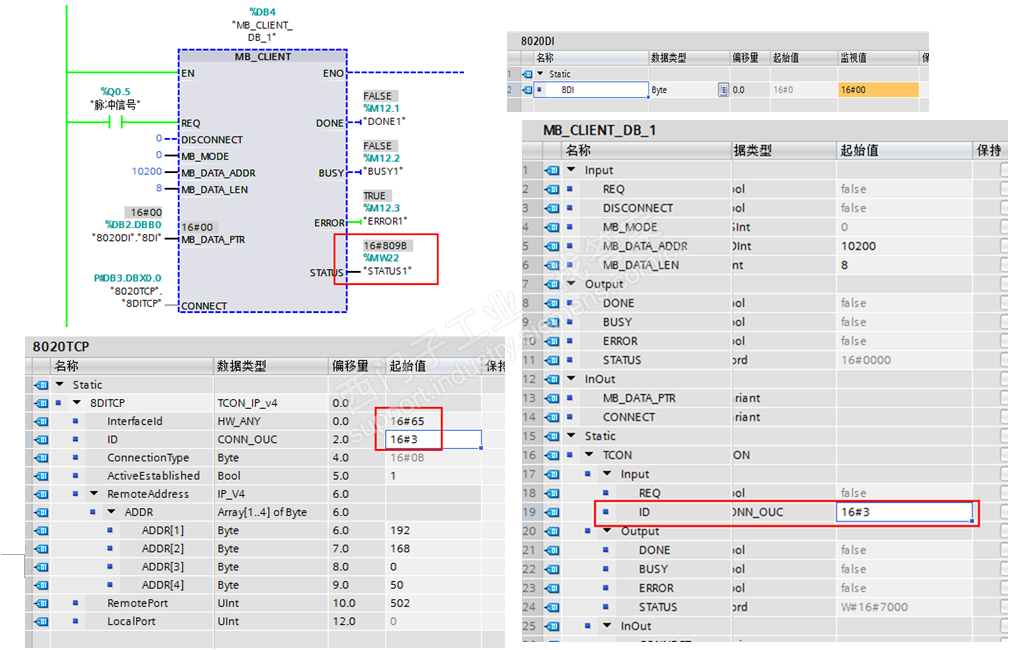The width and height of the screenshot is (1017, 650).
Task: Click the data block icon of the RemotePort row
Action: coord(42,603)
